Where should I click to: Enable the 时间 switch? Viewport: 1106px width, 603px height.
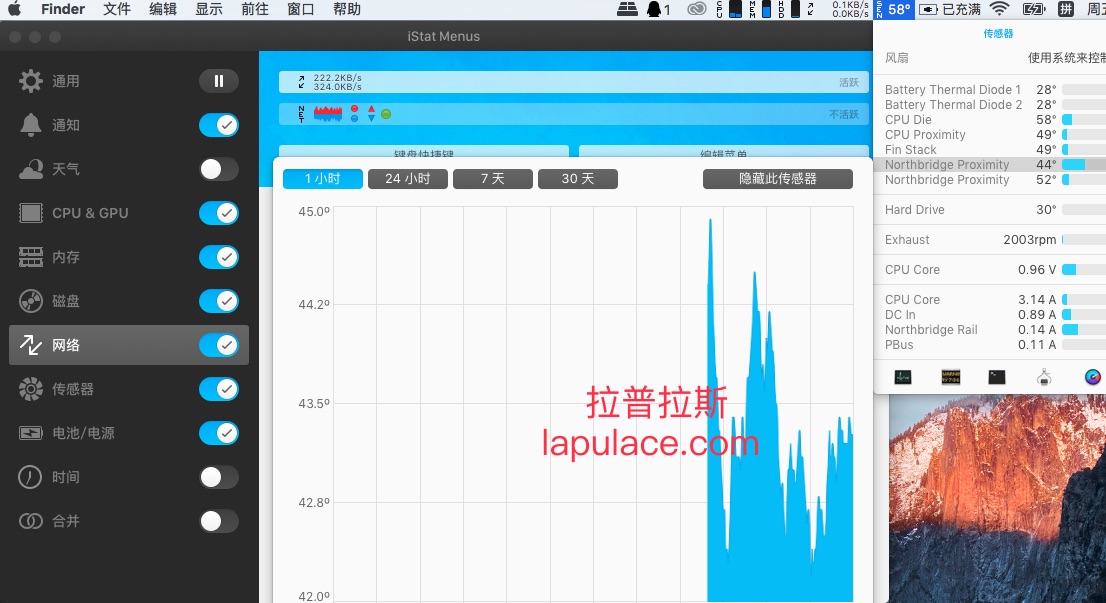219,477
